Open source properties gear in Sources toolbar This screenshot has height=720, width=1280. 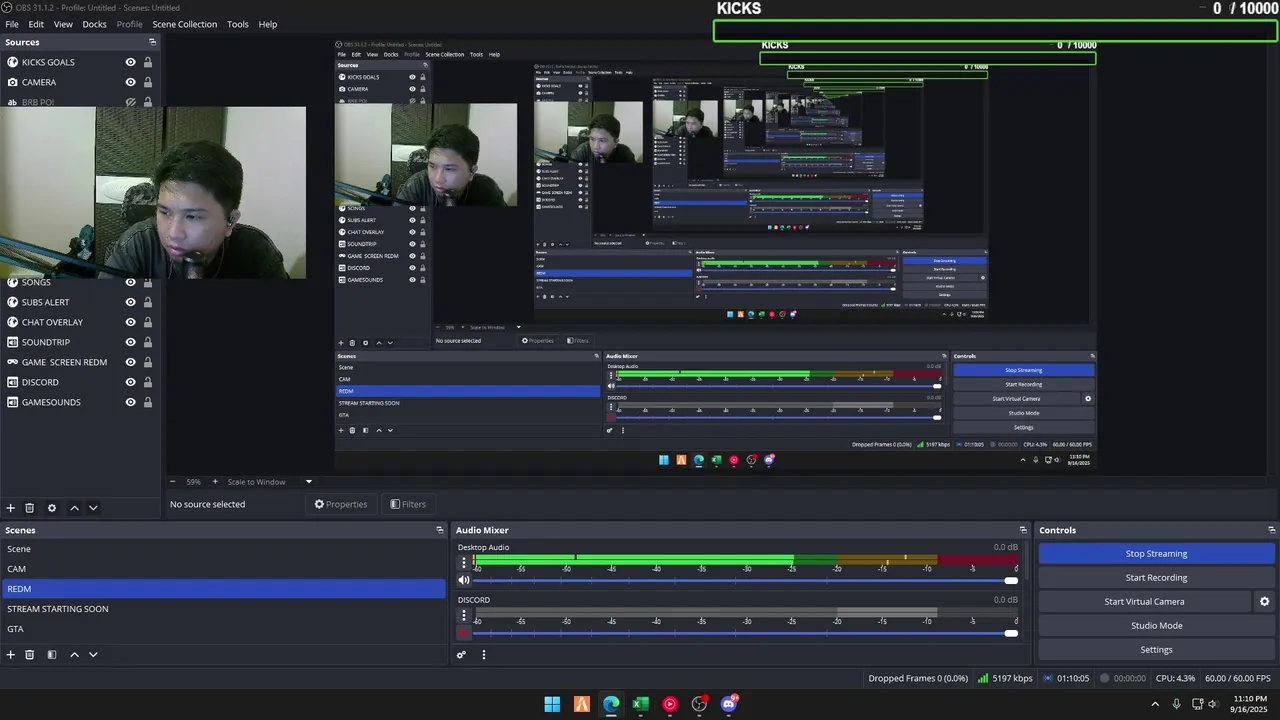pos(52,508)
